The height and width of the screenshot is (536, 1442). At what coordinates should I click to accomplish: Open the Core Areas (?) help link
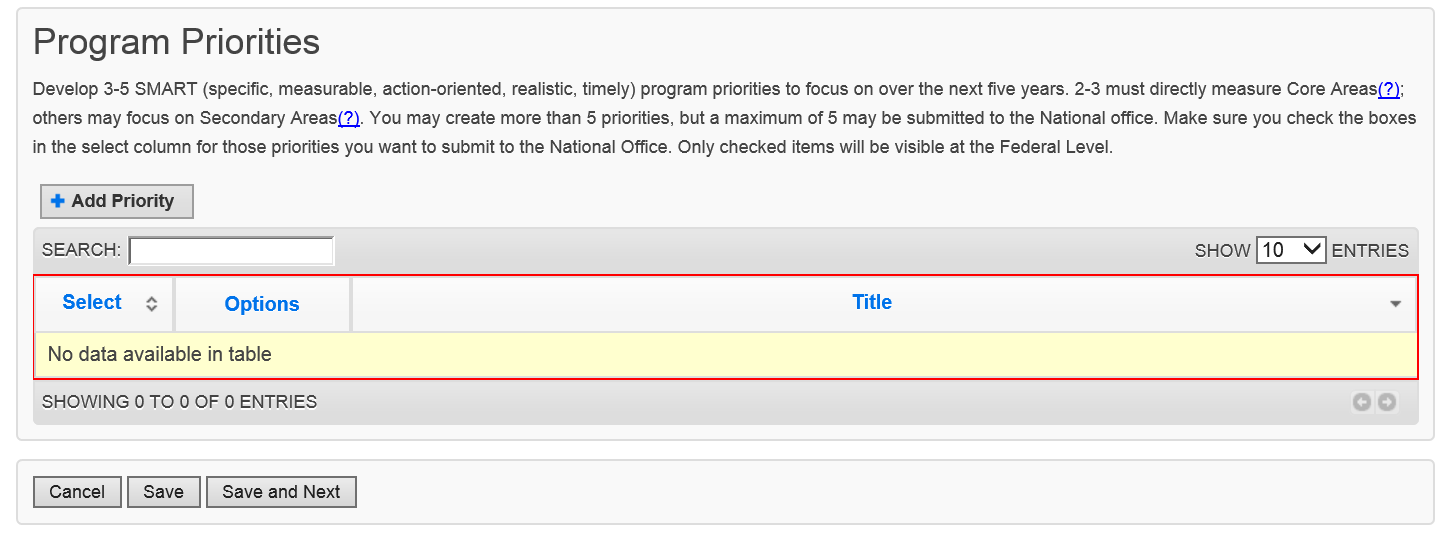[x=1389, y=90]
